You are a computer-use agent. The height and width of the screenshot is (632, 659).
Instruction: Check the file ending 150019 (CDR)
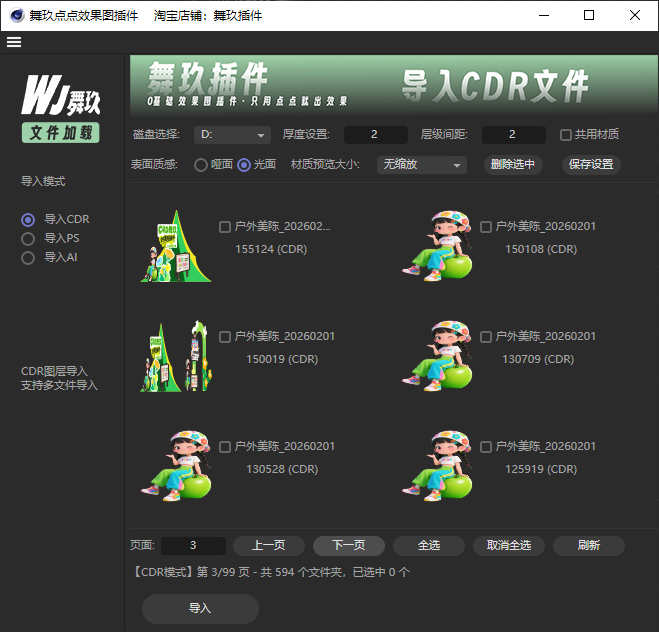pyautogui.click(x=225, y=337)
